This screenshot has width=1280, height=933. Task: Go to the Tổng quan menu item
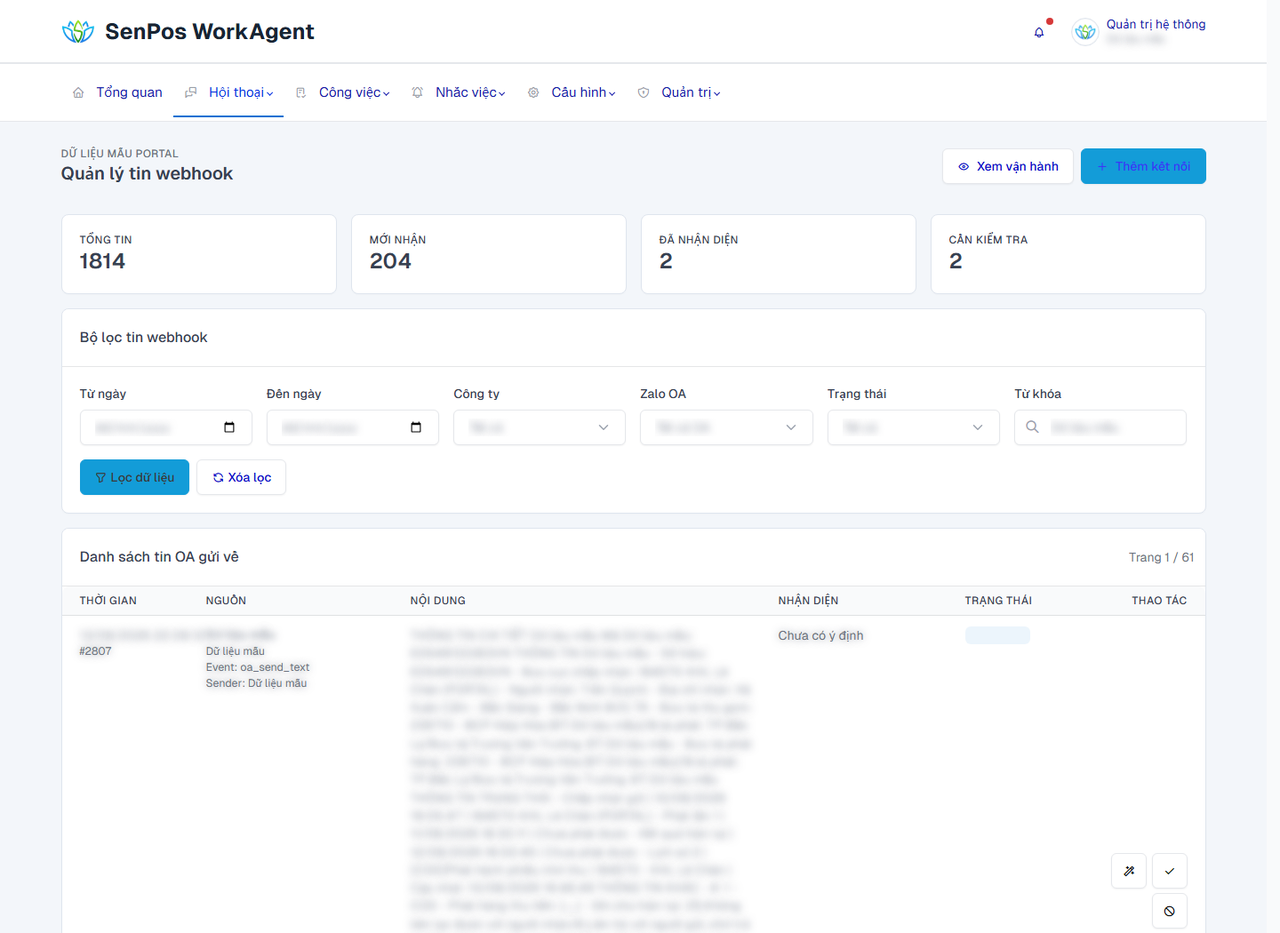click(117, 93)
